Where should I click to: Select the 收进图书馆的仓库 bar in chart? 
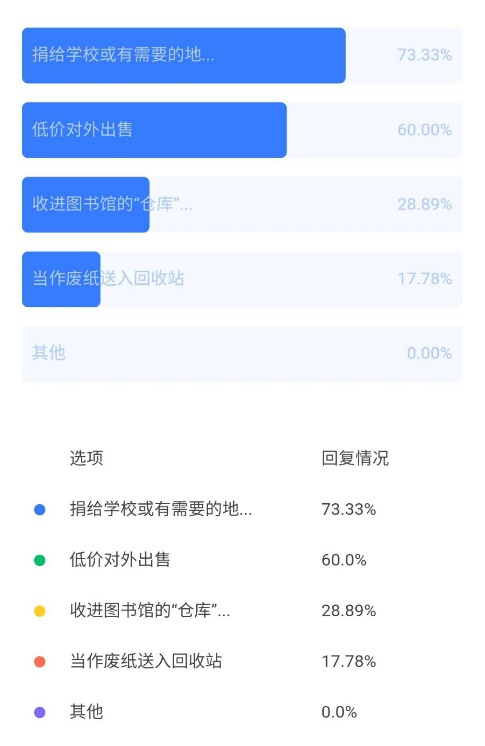coord(242,205)
